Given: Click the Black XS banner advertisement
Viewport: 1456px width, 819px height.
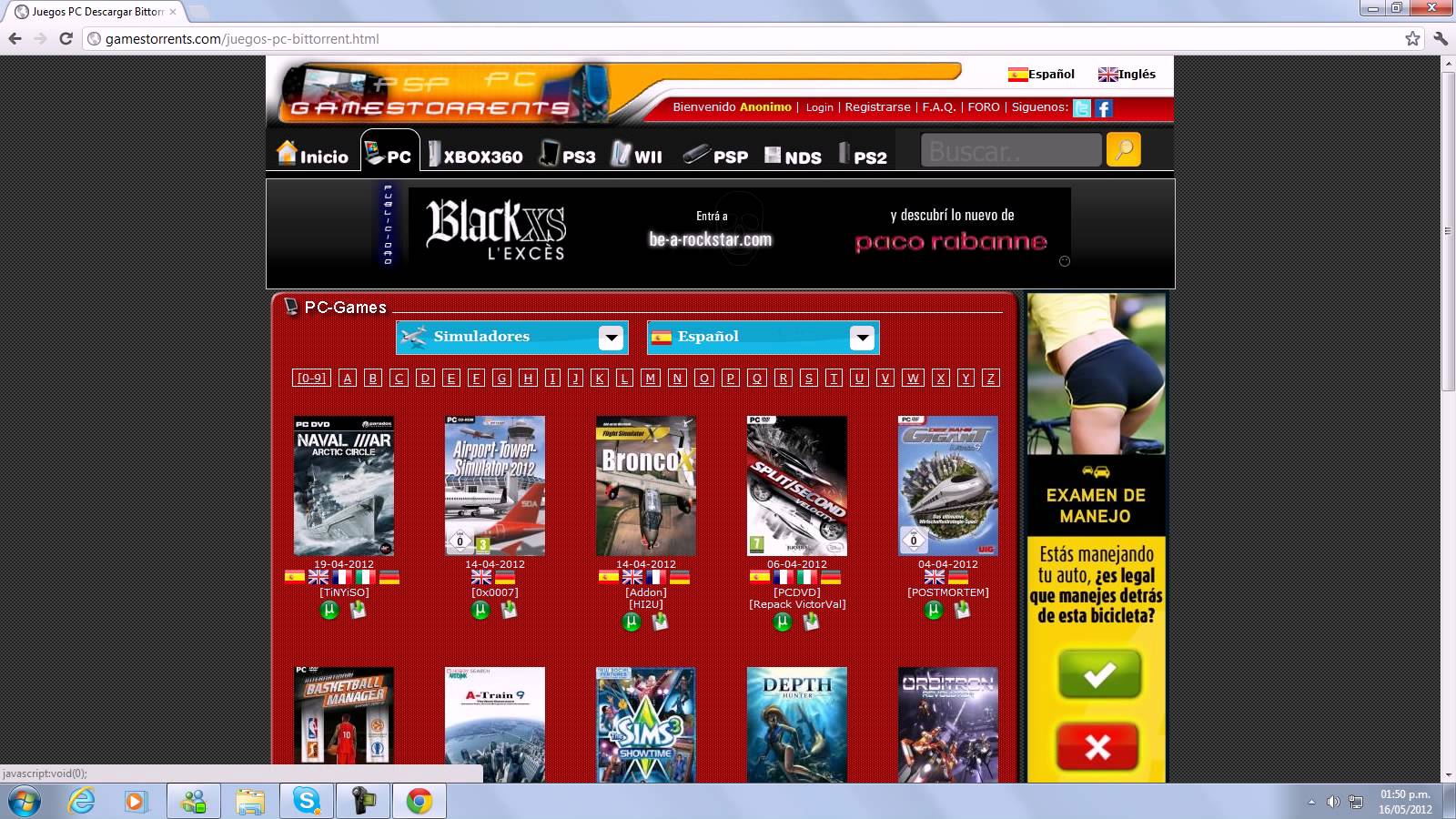Looking at the screenshot, I should point(739,228).
